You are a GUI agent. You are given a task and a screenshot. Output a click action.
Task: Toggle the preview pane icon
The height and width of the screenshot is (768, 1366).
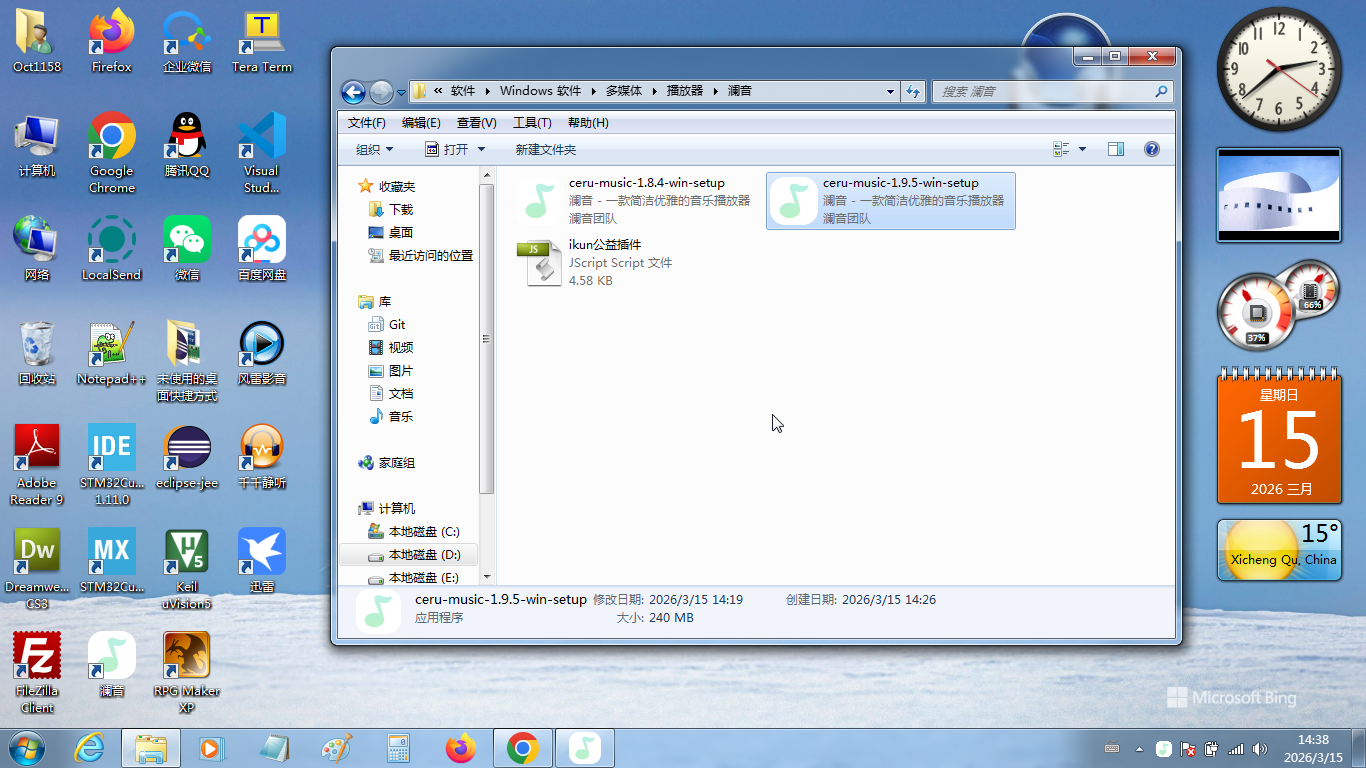[x=1116, y=149]
